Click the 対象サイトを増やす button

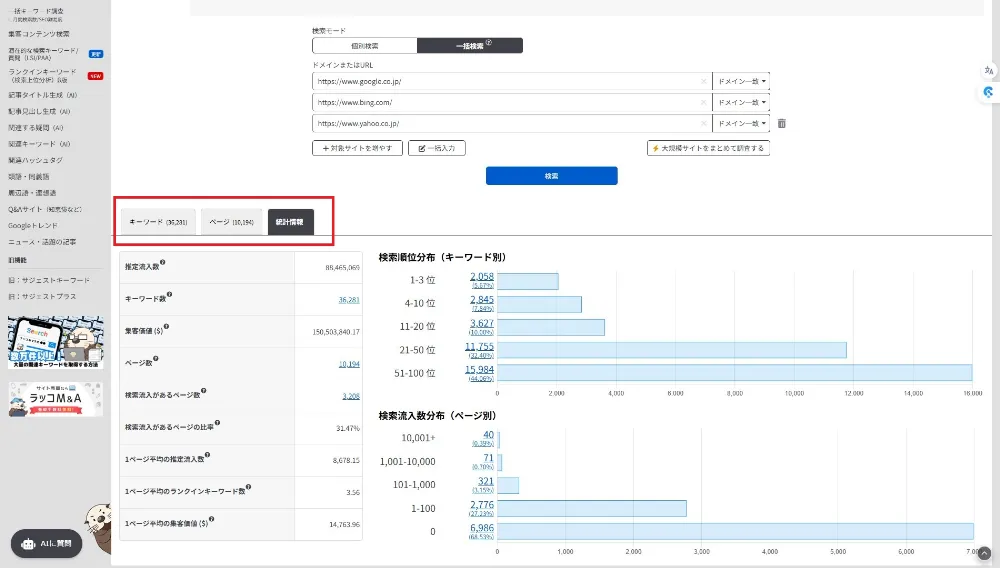tap(357, 148)
